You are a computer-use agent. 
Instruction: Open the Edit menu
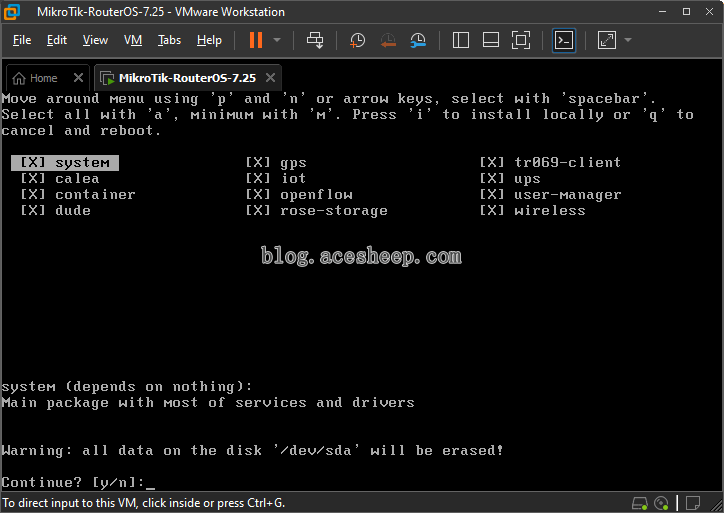[x=57, y=40]
